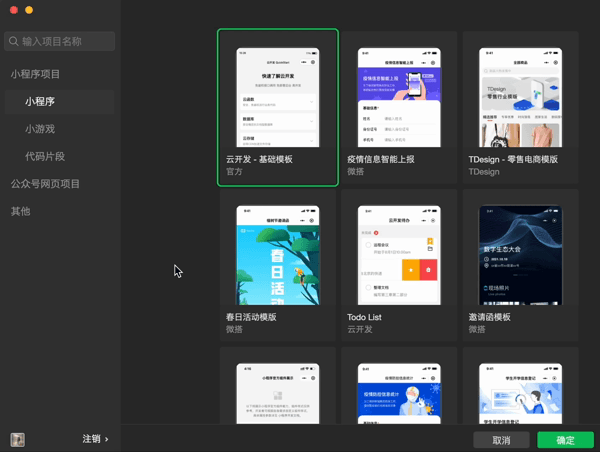Viewport: 600px width, 452px height.
Task: Click the 云开发 - 基础模板 title text
Action: (259, 160)
